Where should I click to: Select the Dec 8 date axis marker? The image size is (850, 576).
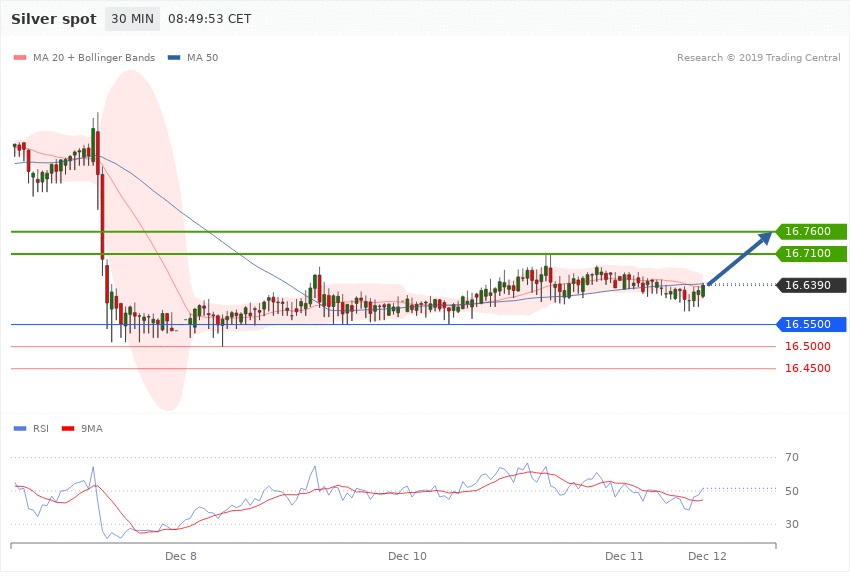(x=181, y=555)
